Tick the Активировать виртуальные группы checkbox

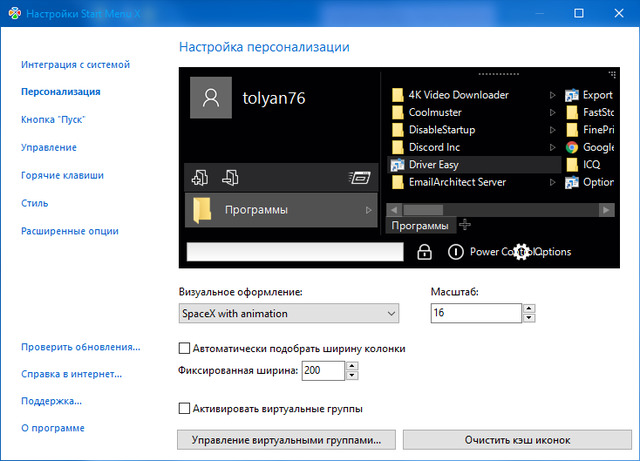184,408
